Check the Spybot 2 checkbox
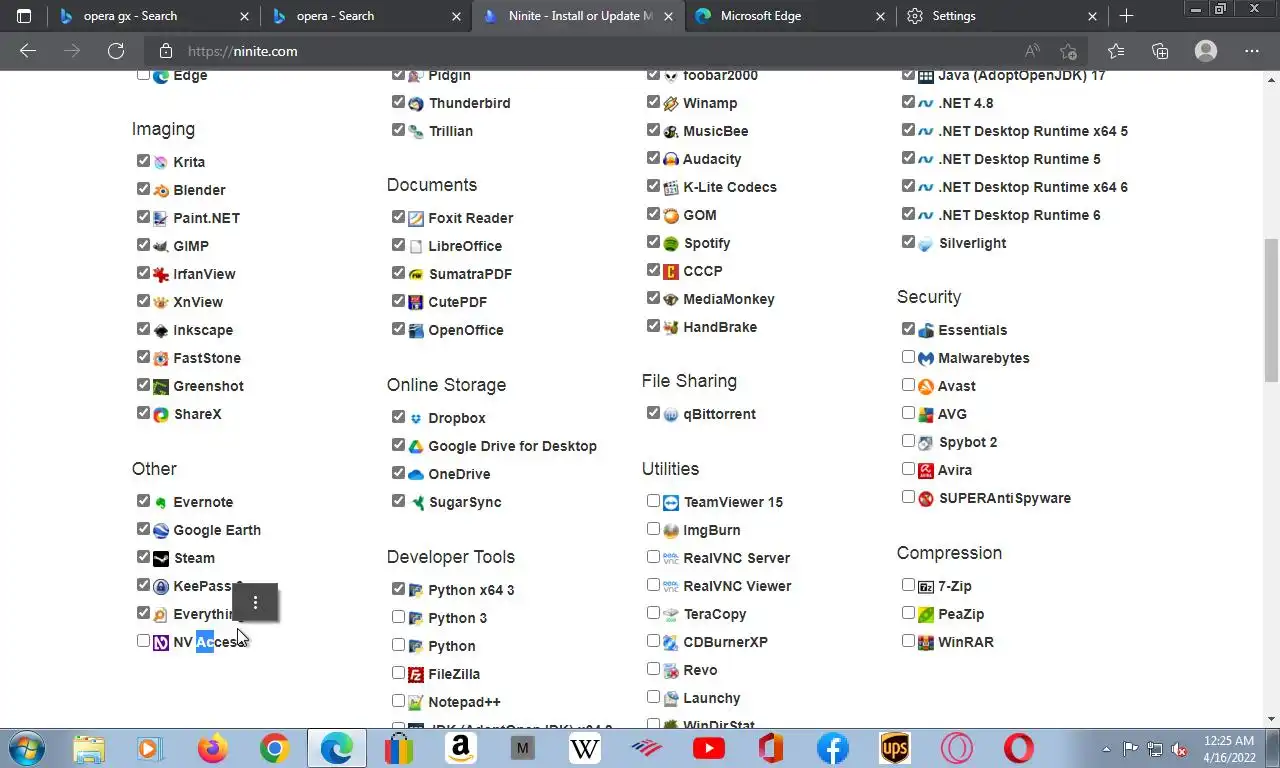 [908, 441]
